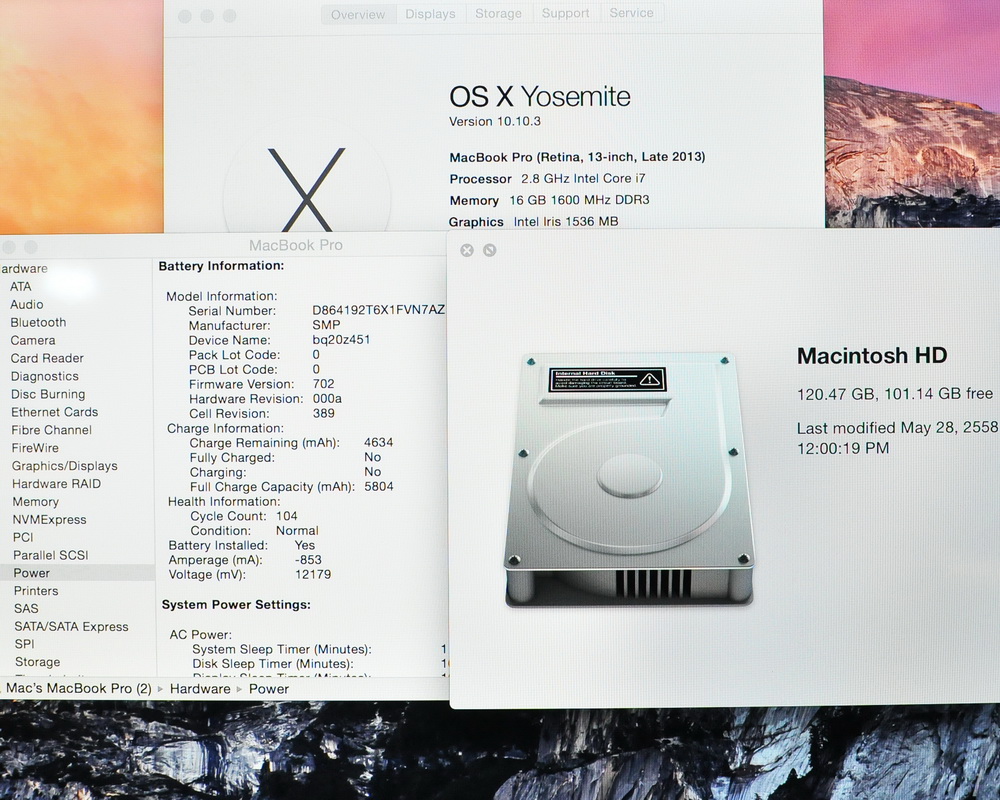Select Printers in the sidebar

point(36,591)
